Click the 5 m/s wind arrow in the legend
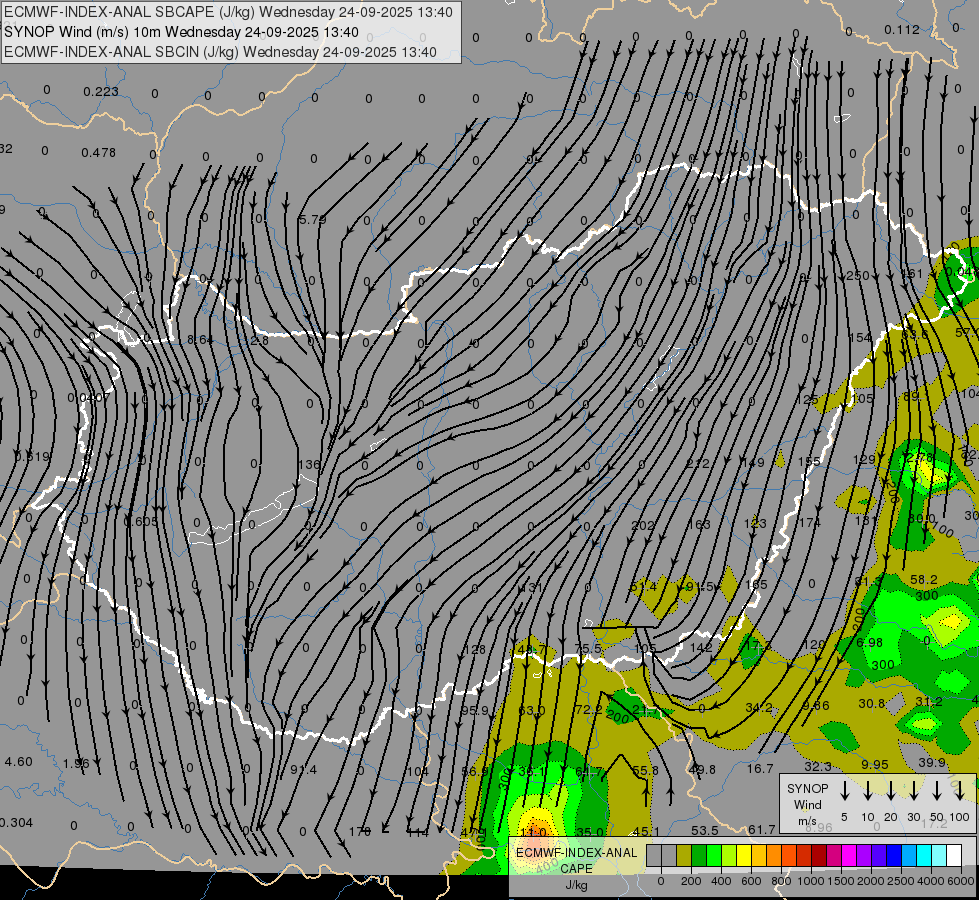This screenshot has height=900, width=979. [x=845, y=791]
